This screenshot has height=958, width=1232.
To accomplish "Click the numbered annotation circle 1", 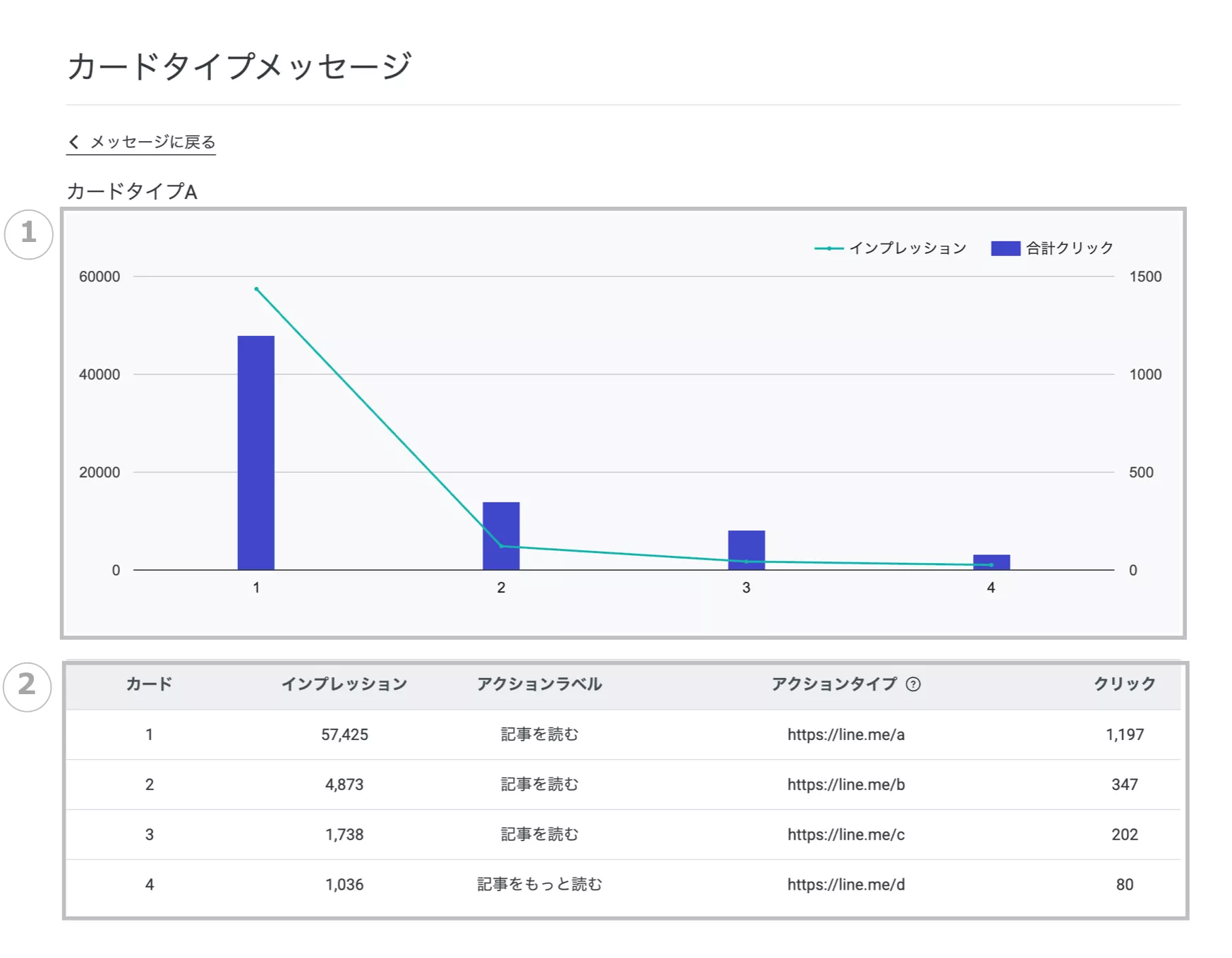I will pyautogui.click(x=28, y=234).
